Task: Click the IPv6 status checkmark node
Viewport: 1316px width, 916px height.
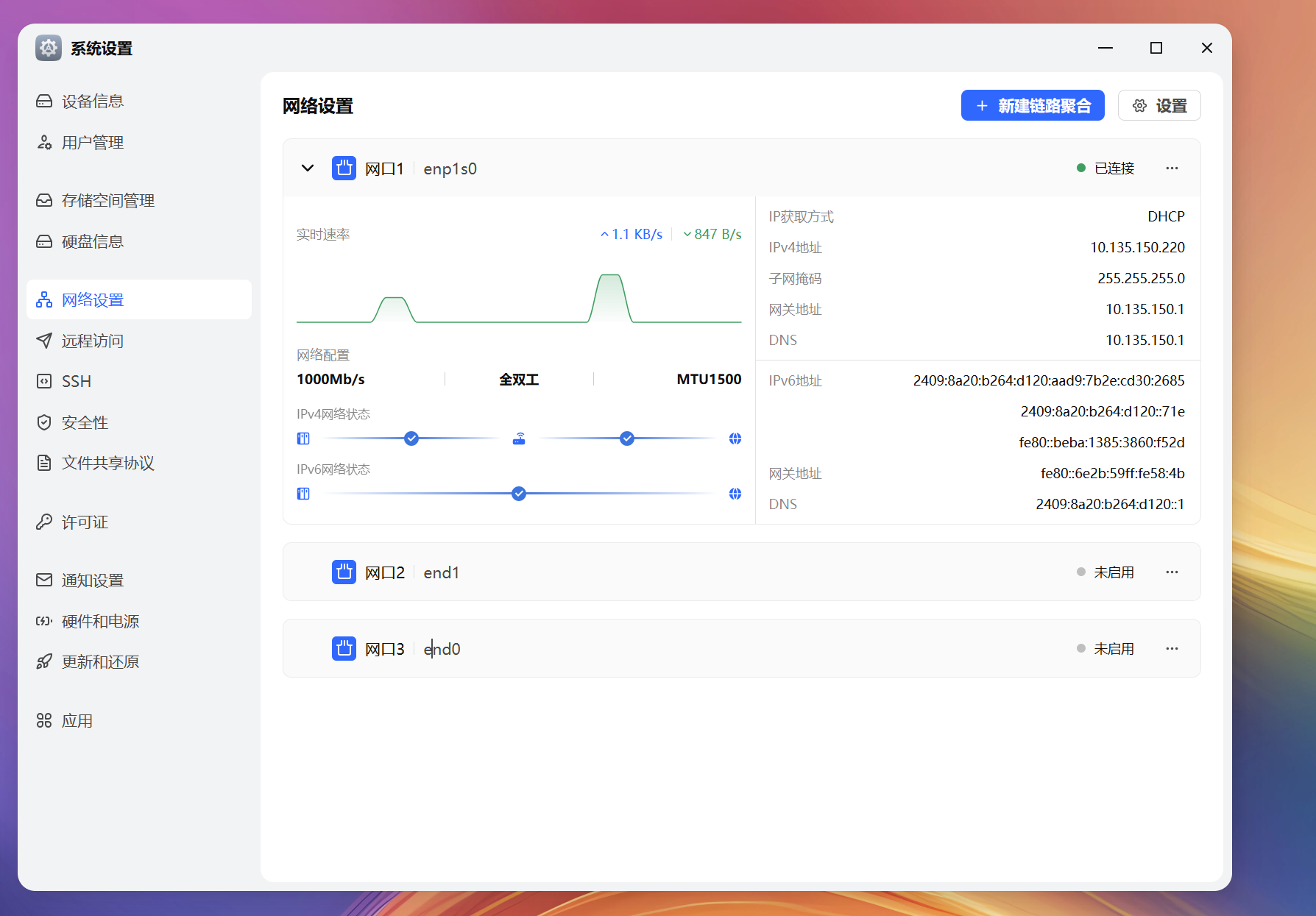Action: 519,494
